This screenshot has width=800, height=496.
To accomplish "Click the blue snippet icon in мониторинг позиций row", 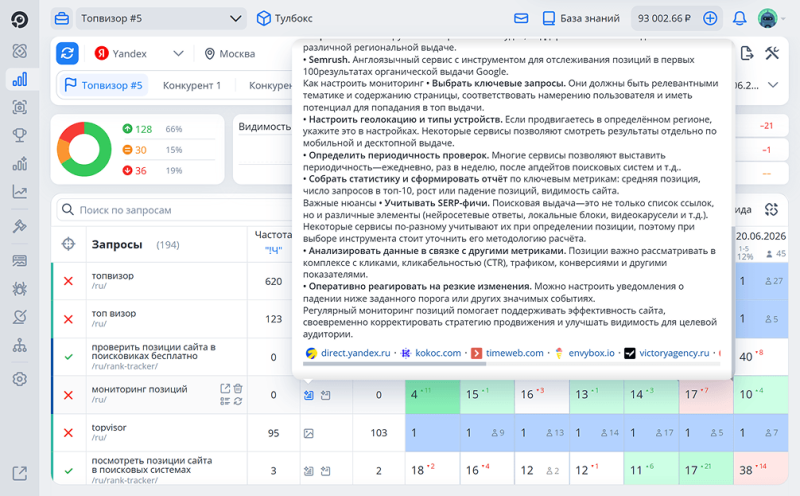I will point(309,395).
